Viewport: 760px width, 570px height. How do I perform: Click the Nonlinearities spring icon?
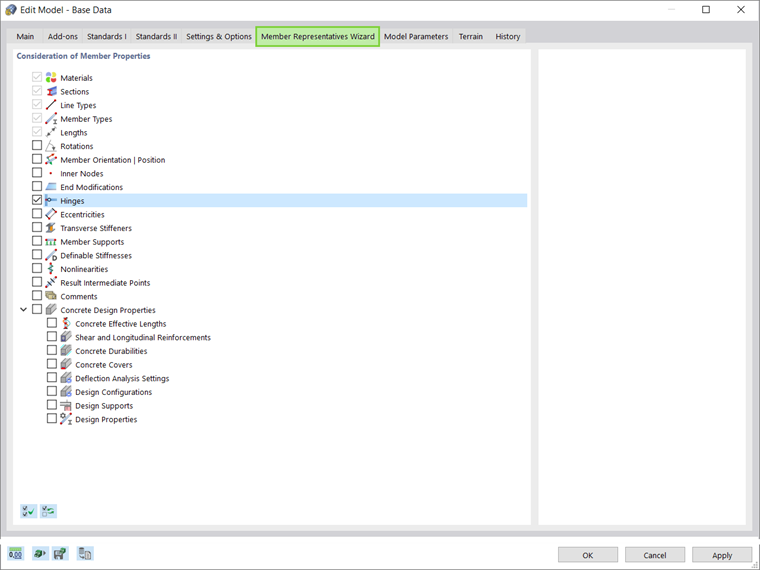[51, 269]
